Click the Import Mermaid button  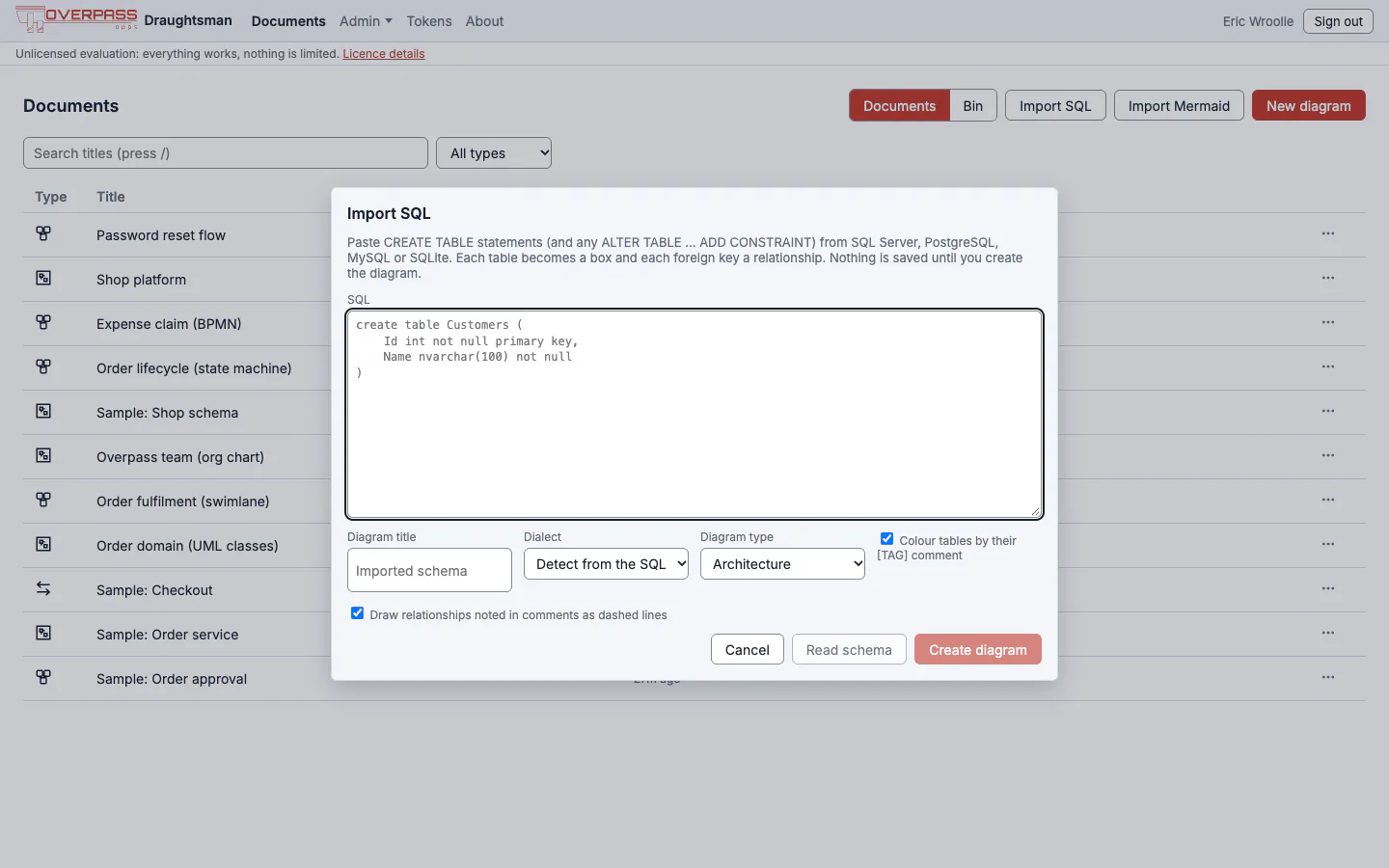1179,106
